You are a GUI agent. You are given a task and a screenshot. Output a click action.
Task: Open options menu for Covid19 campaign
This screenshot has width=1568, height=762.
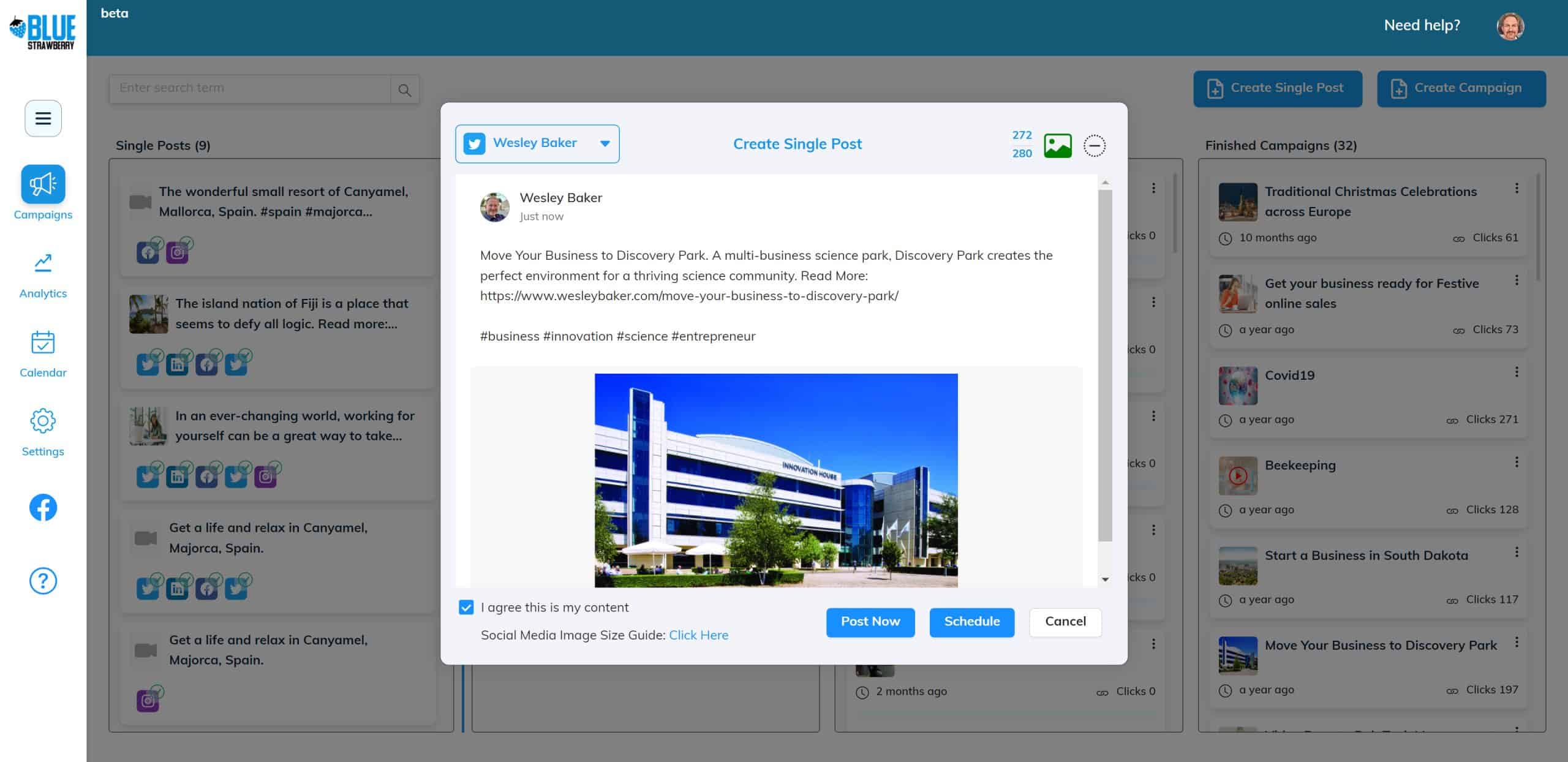coord(1517,372)
